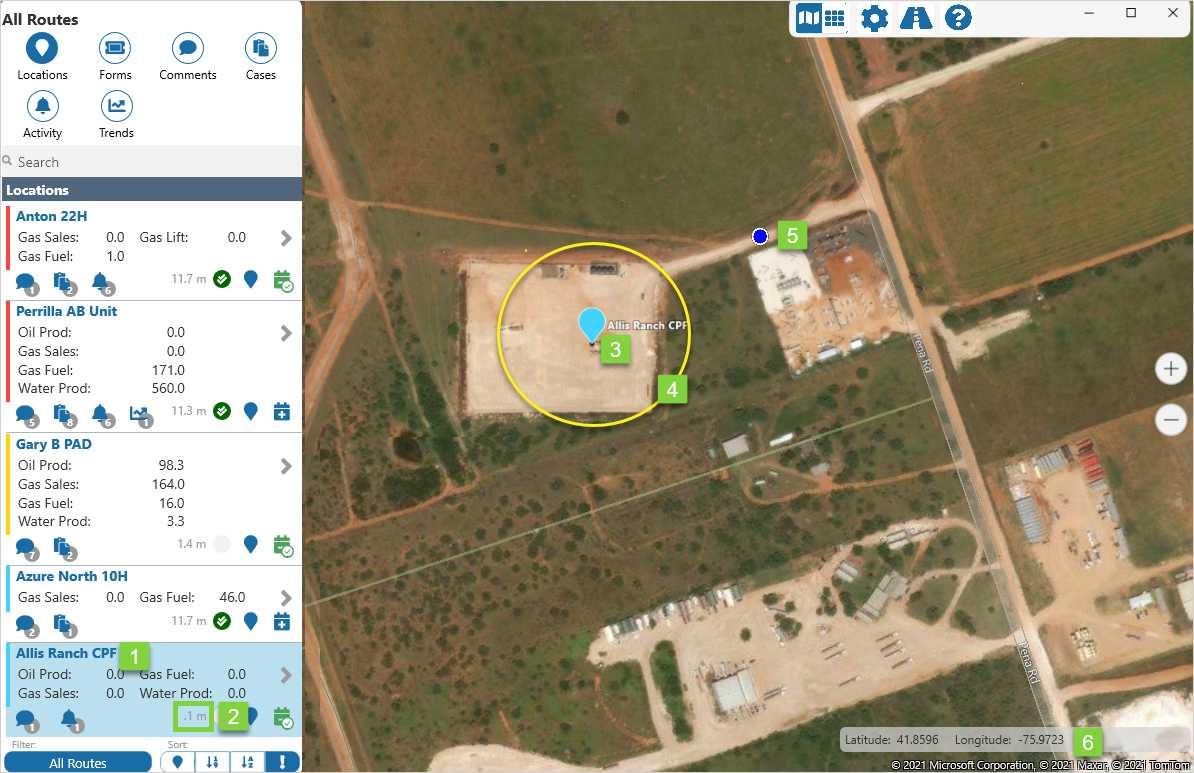Viewport: 1194px width, 773px height.
Task: Zoom out on the map
Action: coord(1170,419)
